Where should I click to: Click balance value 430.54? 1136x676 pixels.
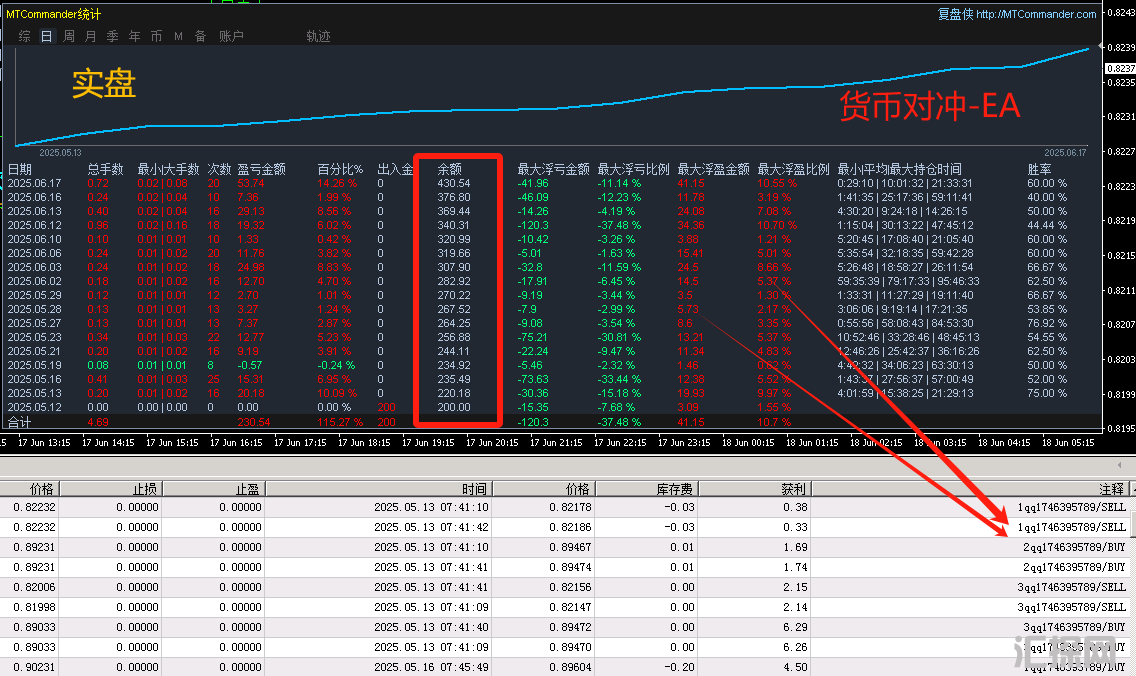click(x=454, y=183)
